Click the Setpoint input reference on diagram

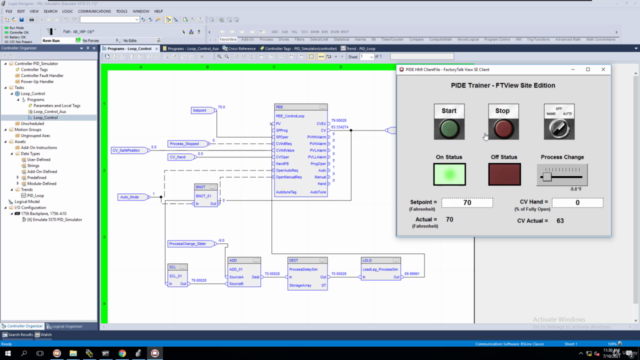[x=202, y=110]
